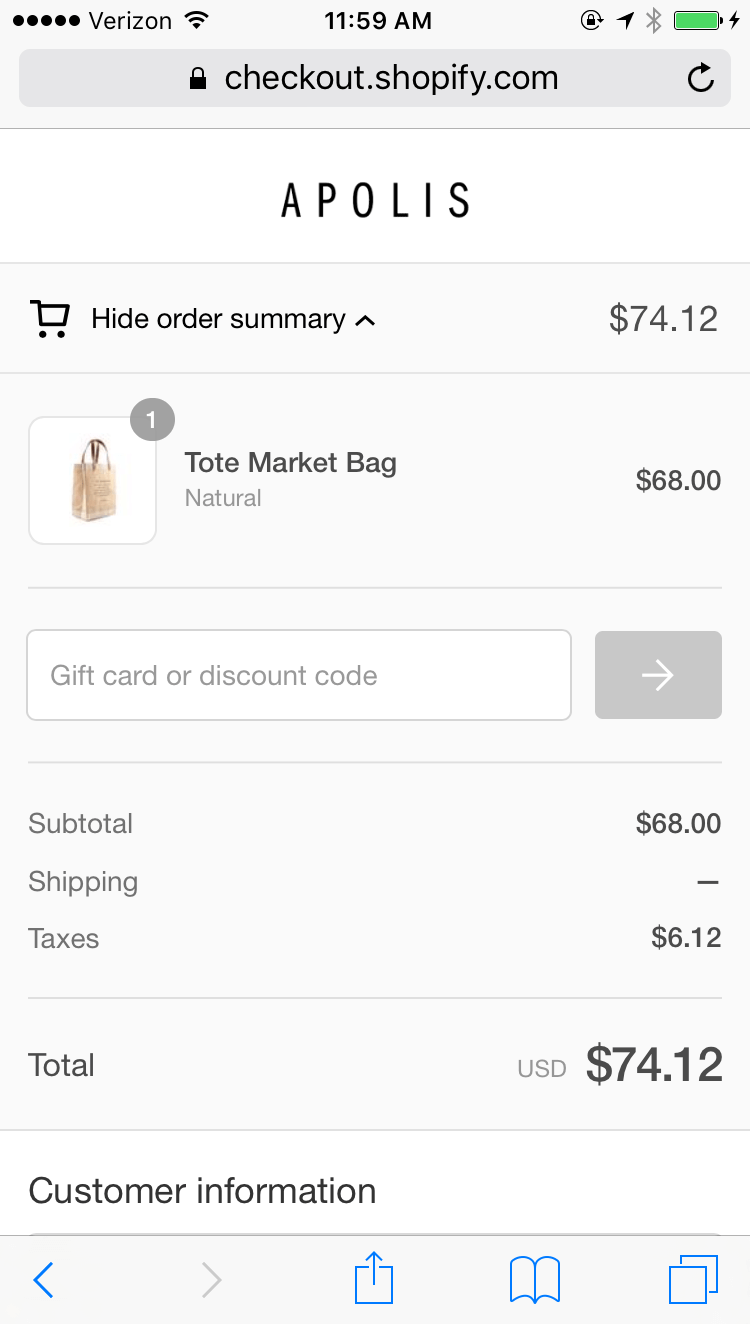Tap the Tote Market Bag product name
Screen dimensions: 750x1334
tap(290, 463)
